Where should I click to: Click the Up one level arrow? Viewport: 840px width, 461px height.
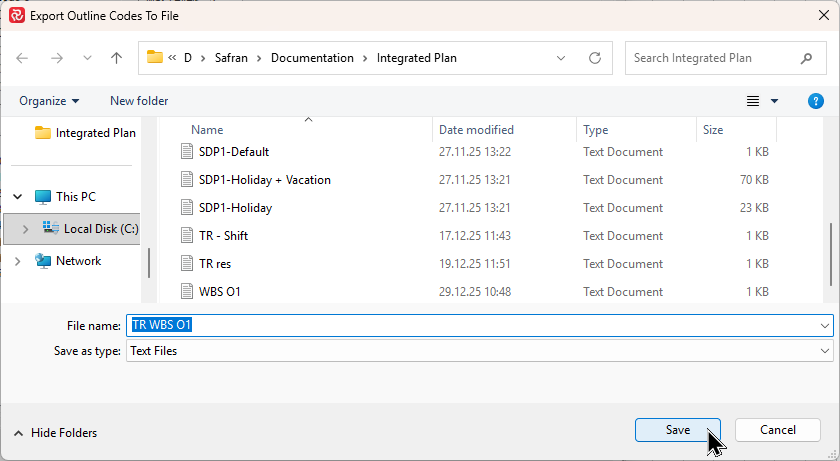[x=116, y=58]
